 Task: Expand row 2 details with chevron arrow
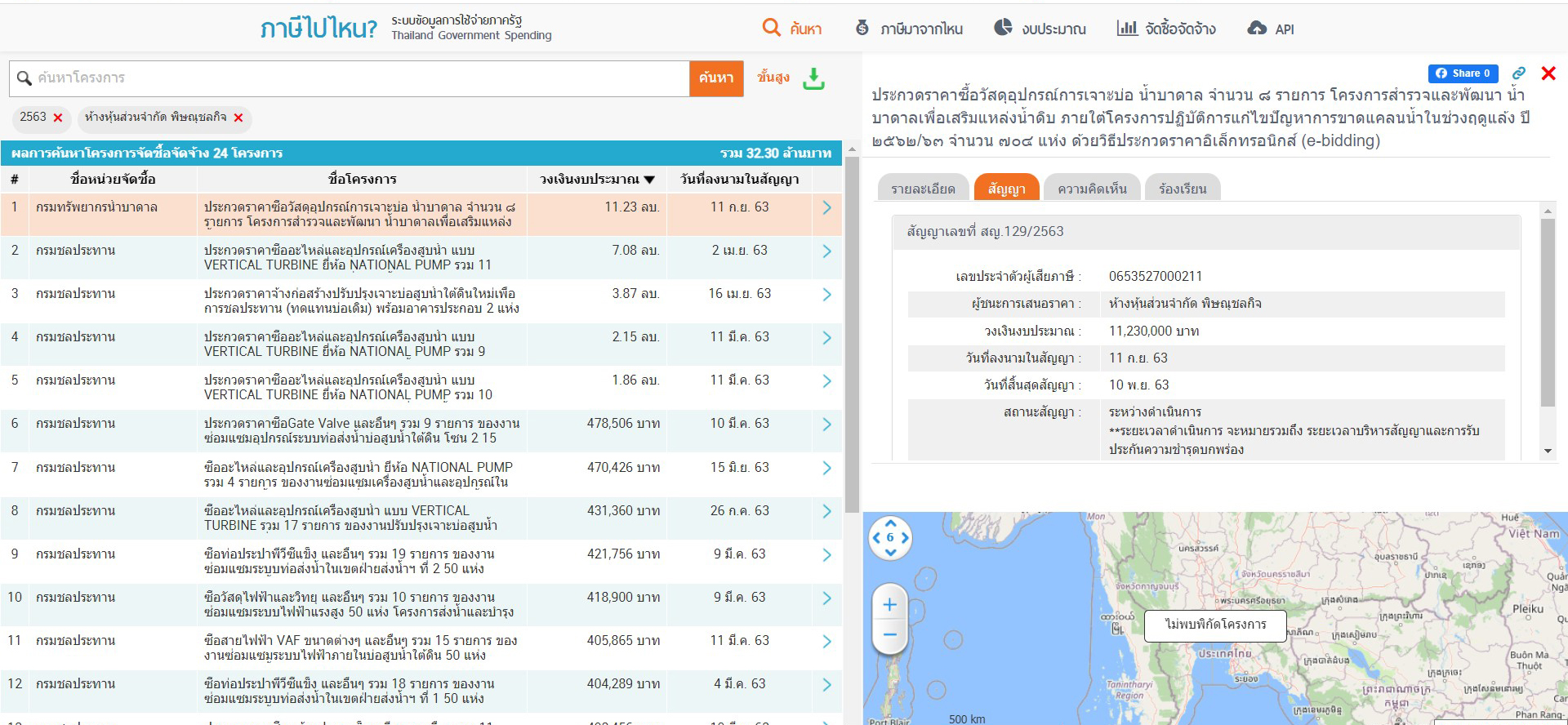(x=826, y=251)
